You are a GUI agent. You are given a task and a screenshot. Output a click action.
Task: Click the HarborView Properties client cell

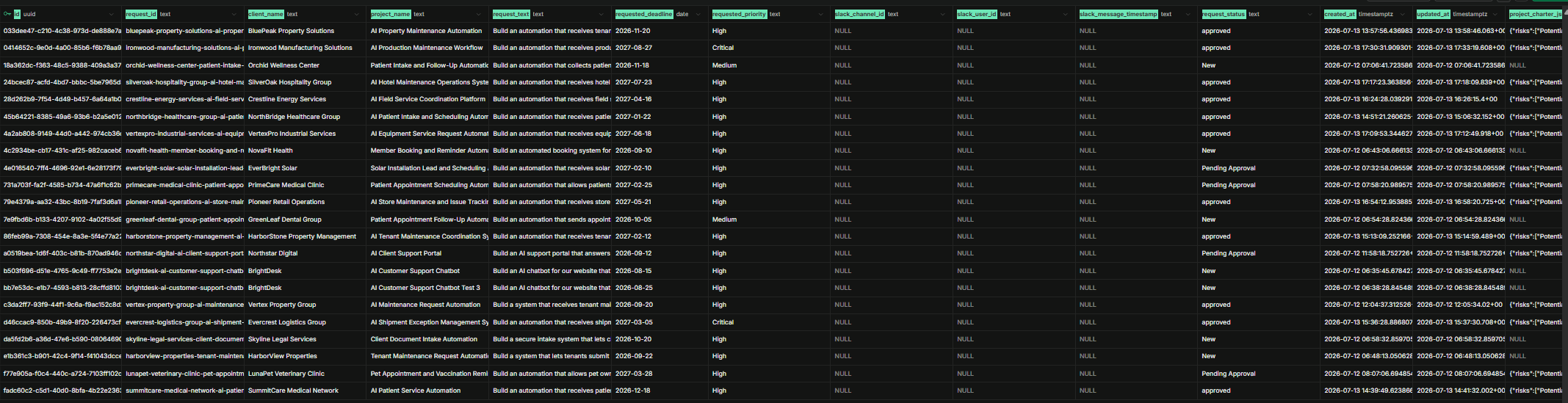(x=306, y=356)
